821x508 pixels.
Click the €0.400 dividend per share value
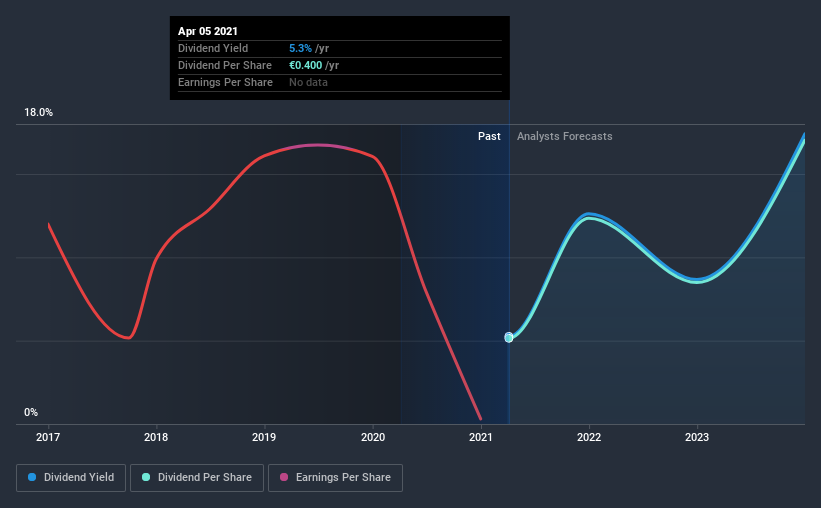pos(306,65)
